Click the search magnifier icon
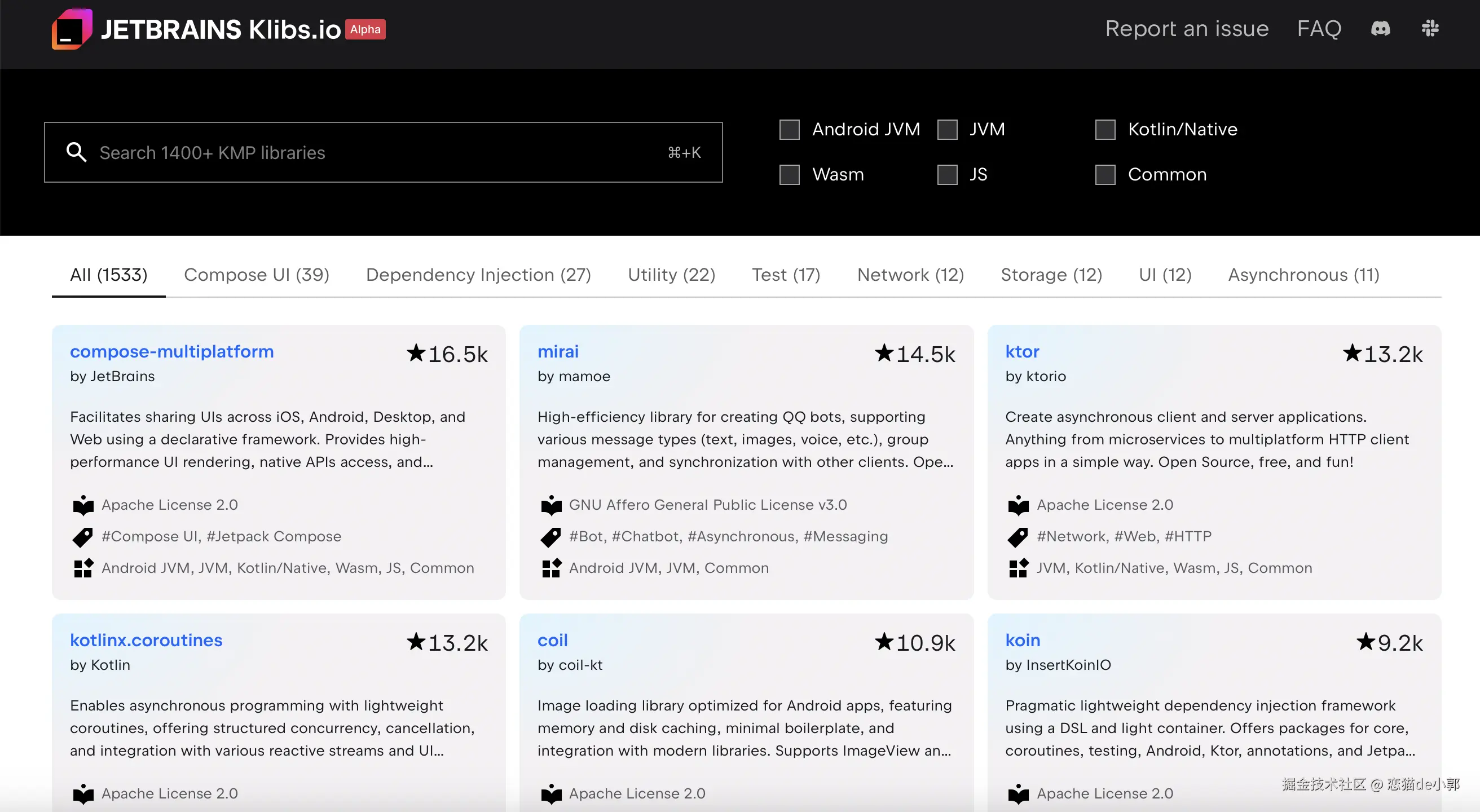The height and width of the screenshot is (812, 1480). click(x=76, y=152)
